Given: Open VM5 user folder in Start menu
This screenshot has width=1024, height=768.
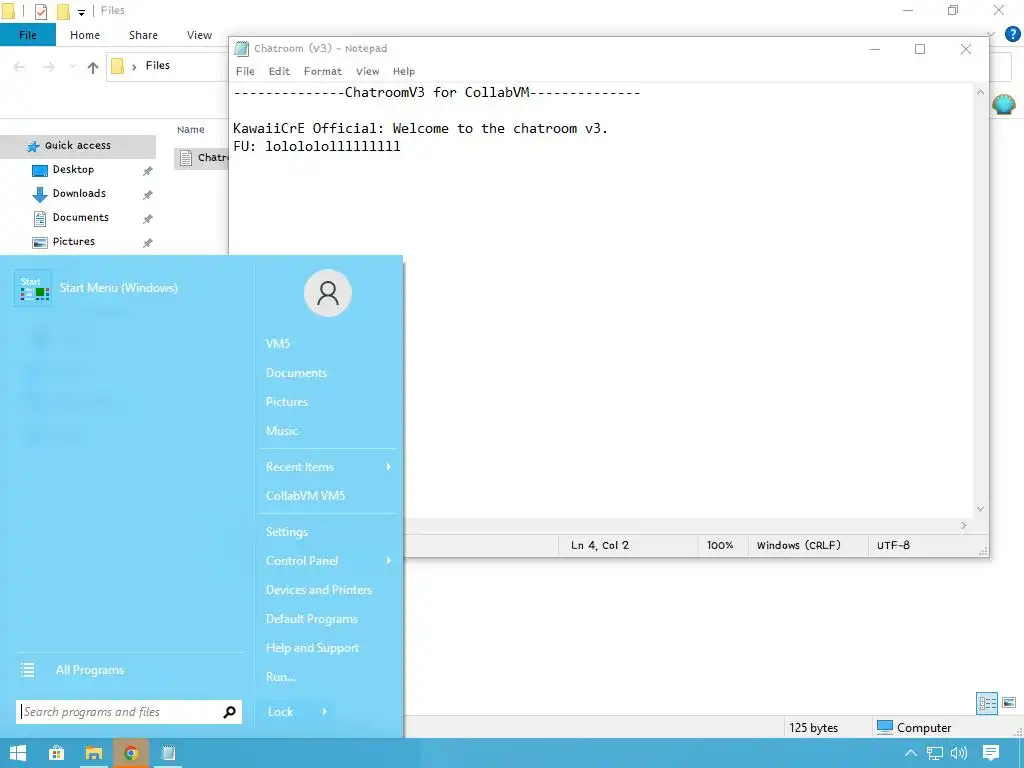Looking at the screenshot, I should 278,344.
